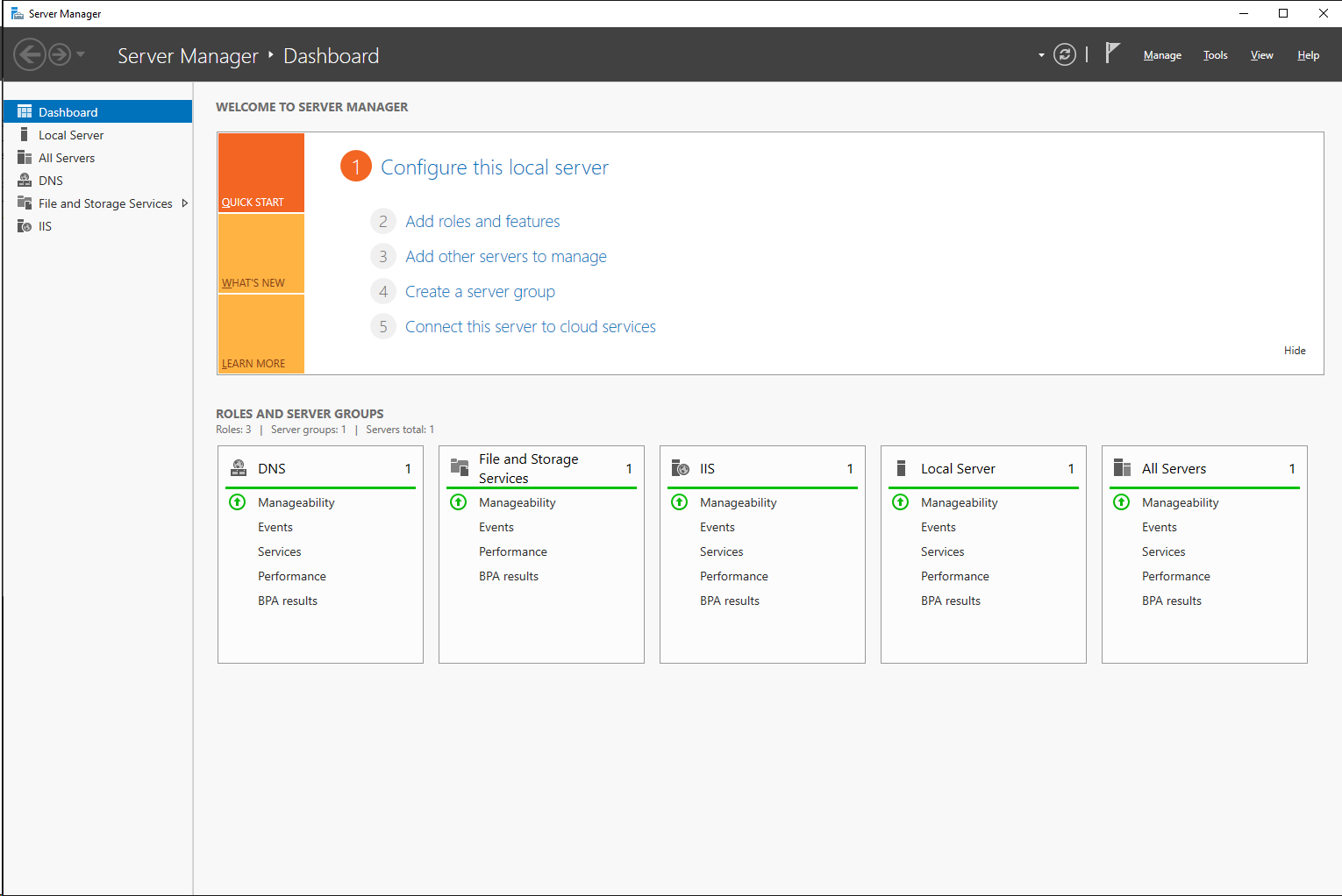Select All Servers in the left navigation
Screen dimensions: 1342x896
[x=97, y=158]
